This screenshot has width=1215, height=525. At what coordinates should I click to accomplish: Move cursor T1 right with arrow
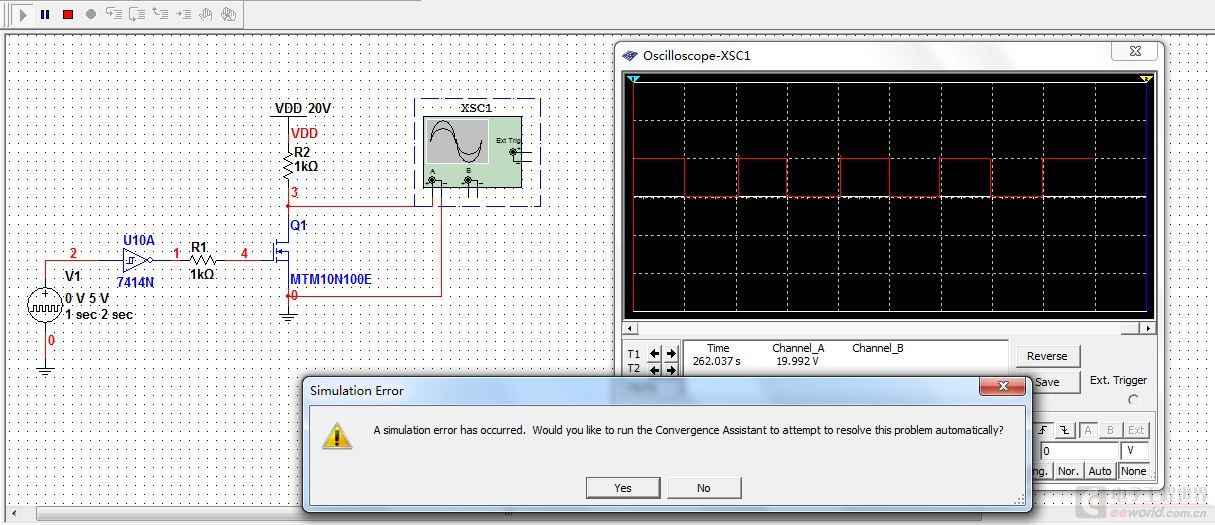tap(670, 353)
